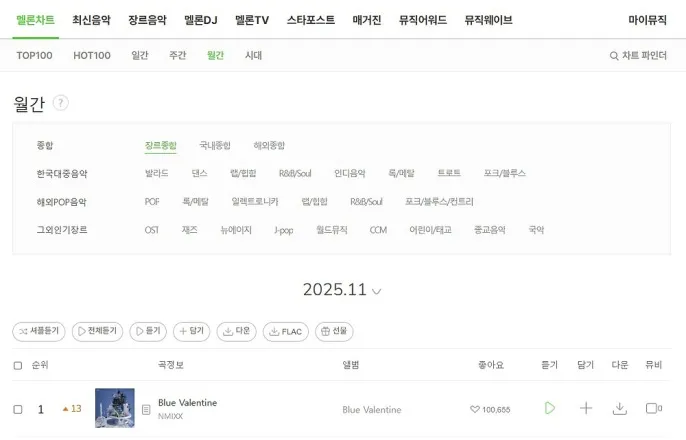The width and height of the screenshot is (686, 440).
Task: Click the 다운 download button in toolbar
Action: [x=236, y=332]
